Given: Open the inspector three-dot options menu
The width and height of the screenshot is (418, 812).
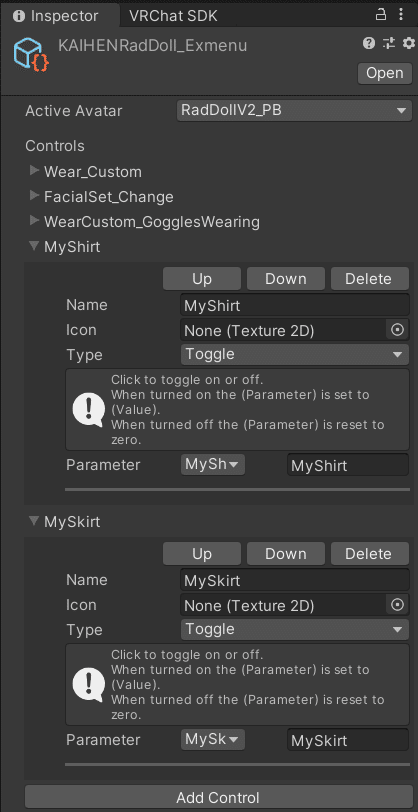Looking at the screenshot, I should [x=401, y=15].
